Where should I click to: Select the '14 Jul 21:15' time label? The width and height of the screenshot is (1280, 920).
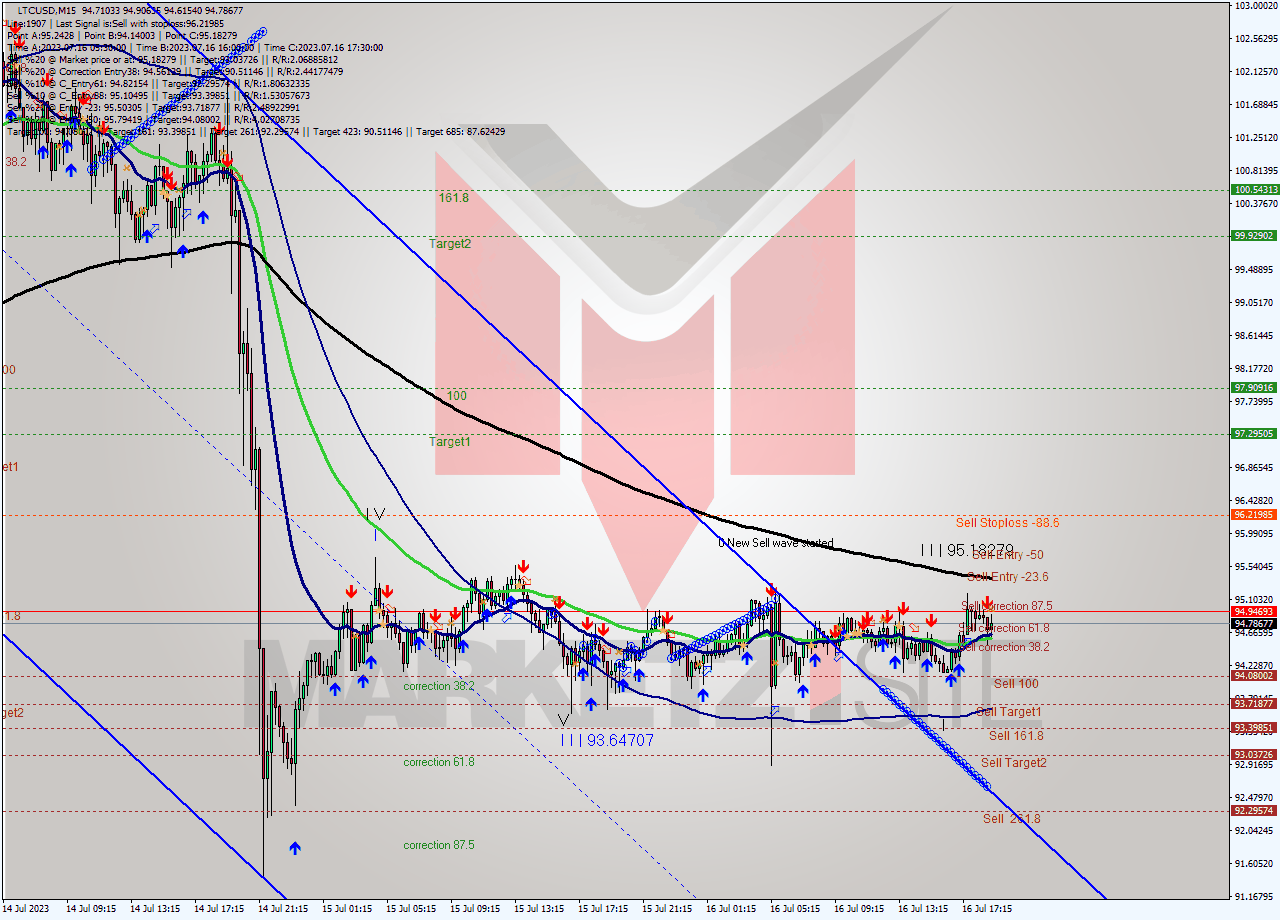tap(285, 909)
